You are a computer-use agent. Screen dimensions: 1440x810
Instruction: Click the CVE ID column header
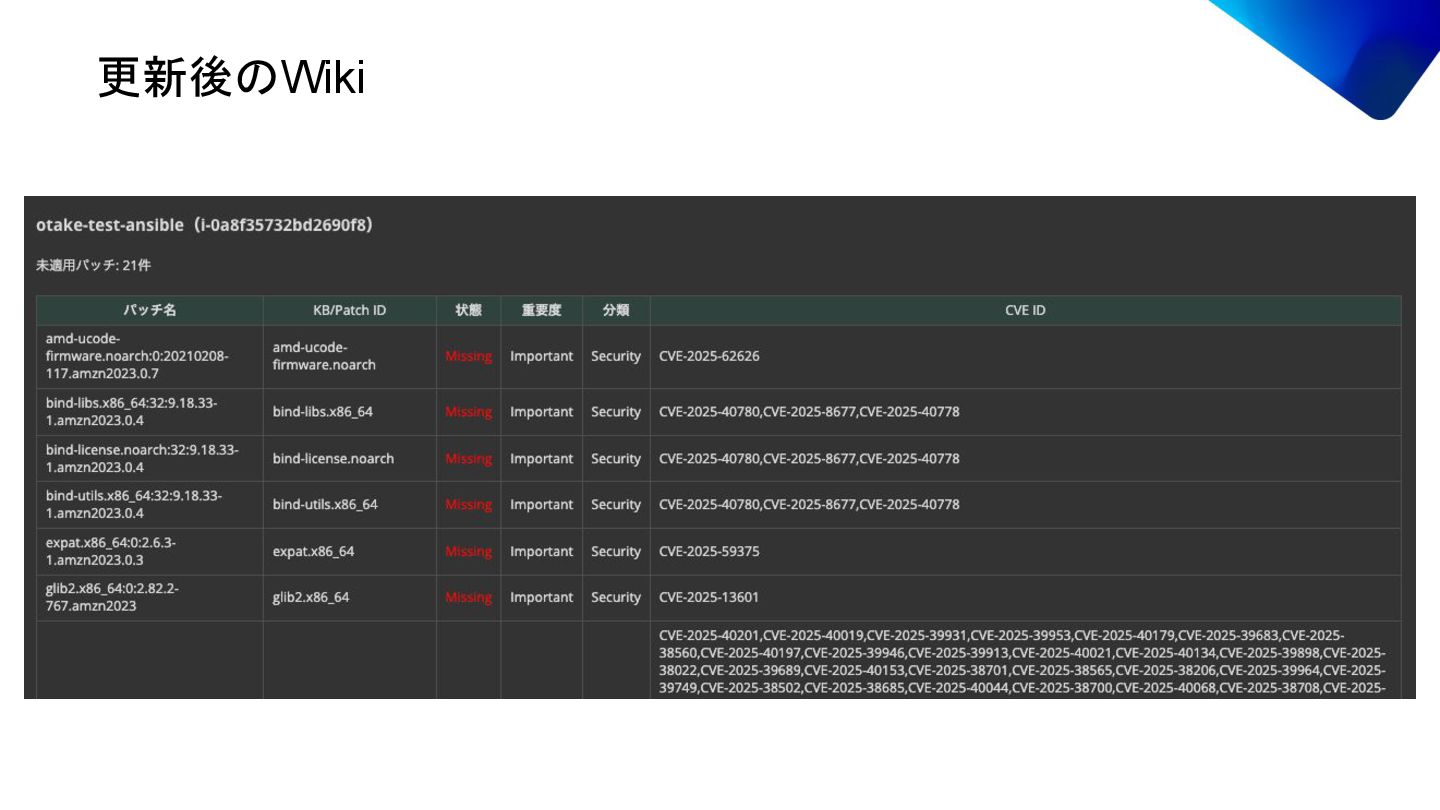pyautogui.click(x=1025, y=310)
